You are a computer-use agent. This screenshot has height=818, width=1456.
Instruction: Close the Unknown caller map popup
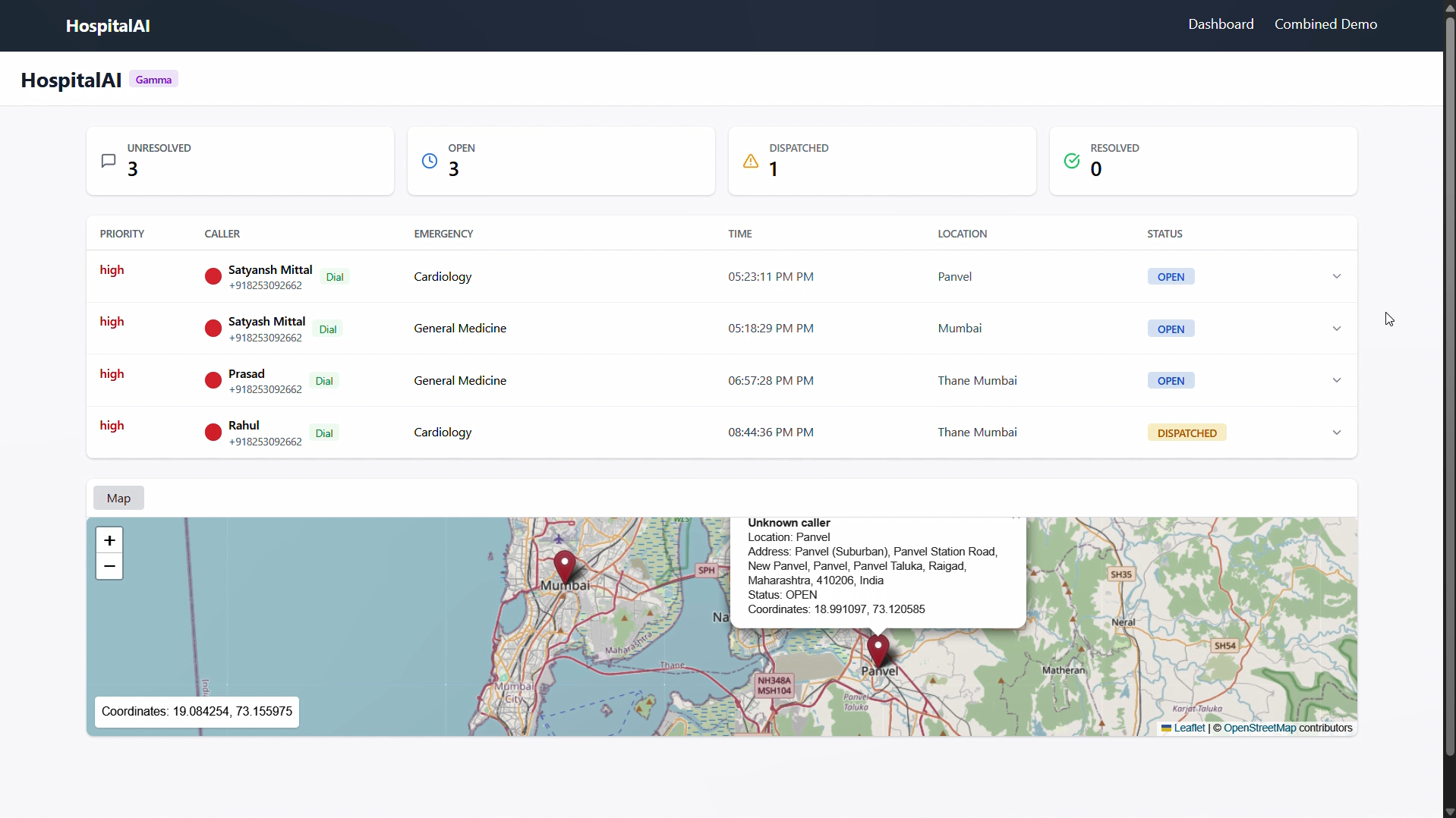(1016, 519)
